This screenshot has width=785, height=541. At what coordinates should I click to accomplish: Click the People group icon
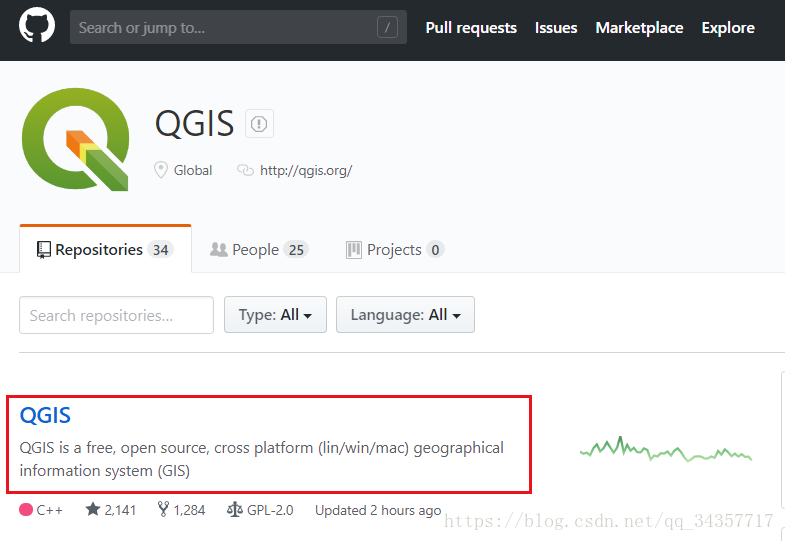pyautogui.click(x=218, y=249)
